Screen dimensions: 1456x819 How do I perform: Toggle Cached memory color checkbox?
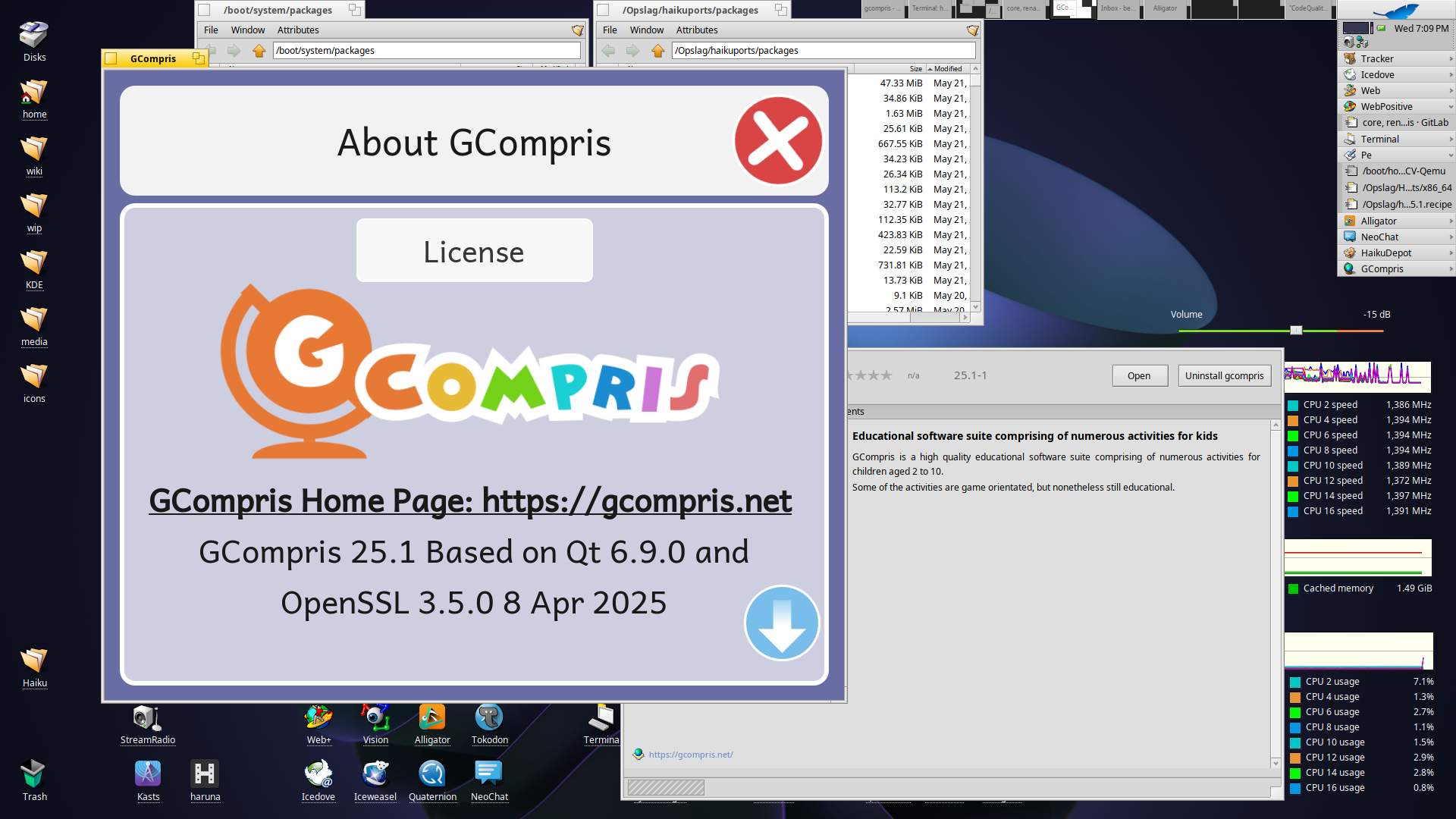(x=1293, y=588)
